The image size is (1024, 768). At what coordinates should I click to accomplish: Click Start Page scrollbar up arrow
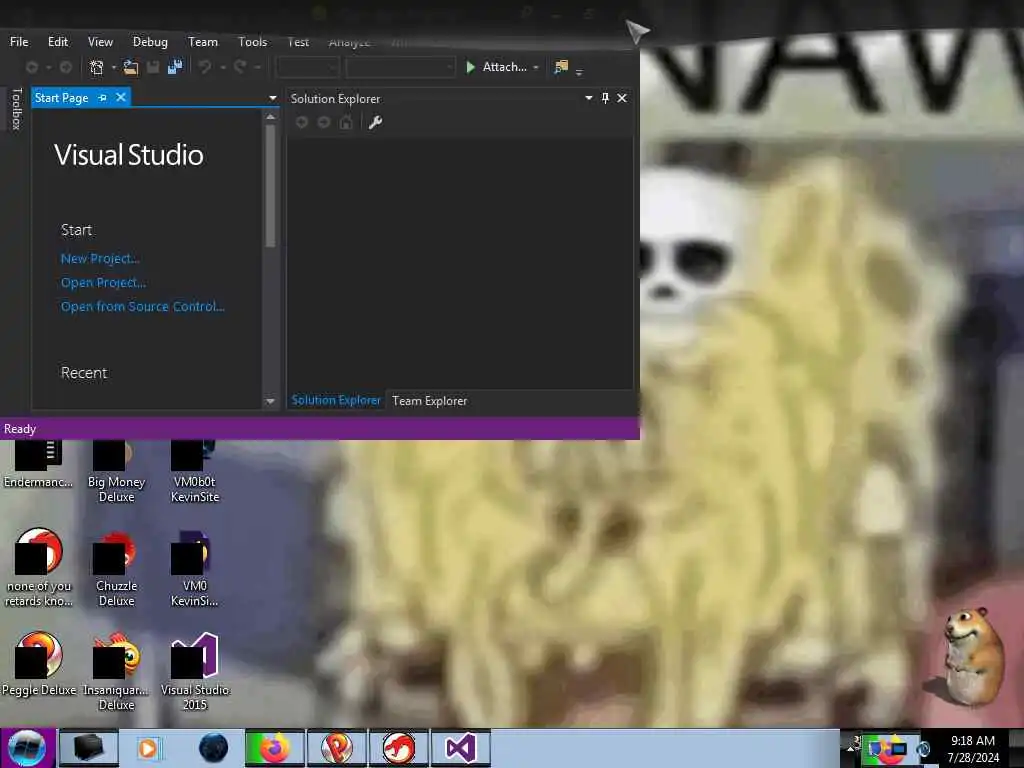(x=270, y=117)
